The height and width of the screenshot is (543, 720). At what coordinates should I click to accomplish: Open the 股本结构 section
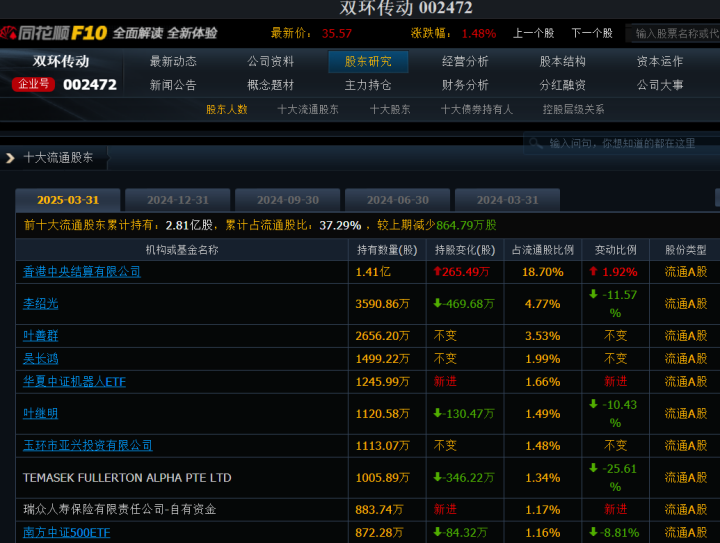click(x=562, y=62)
